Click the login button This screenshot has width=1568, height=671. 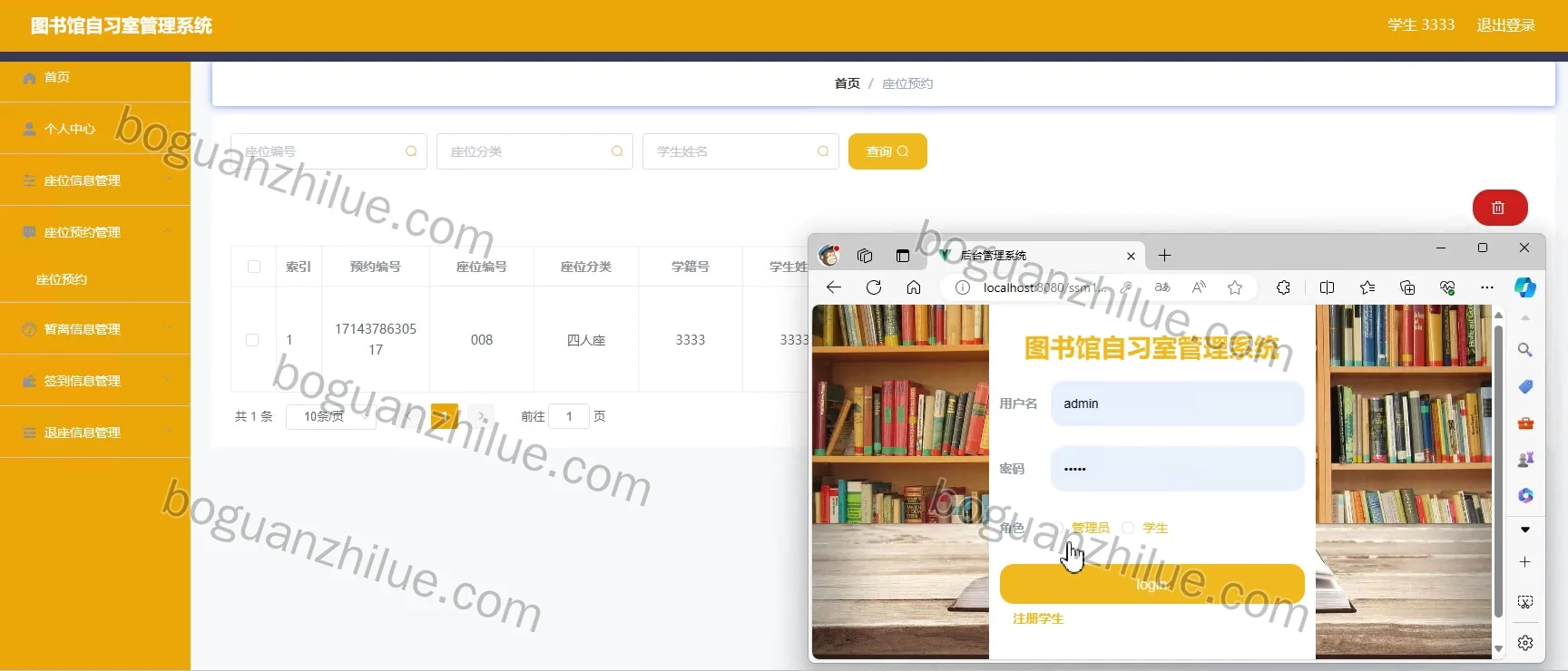1152,584
